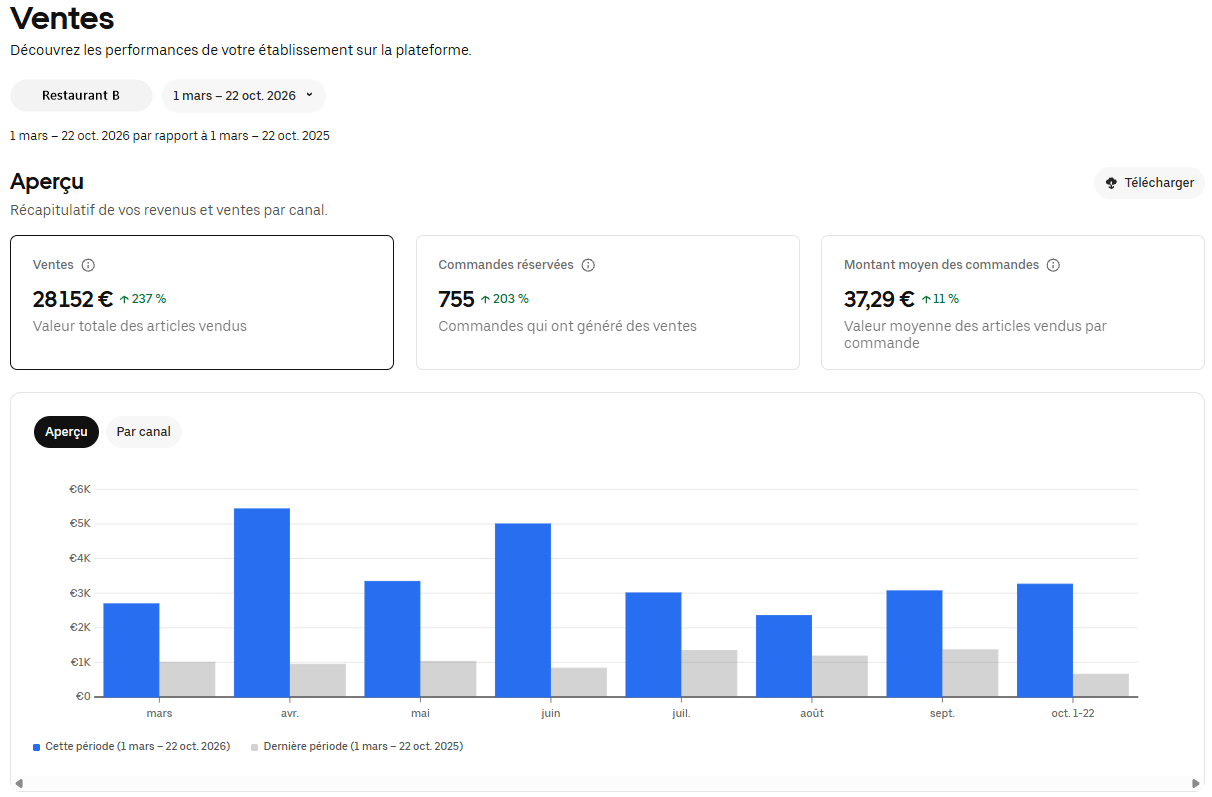Click the blue août bar in chart

pos(784,656)
